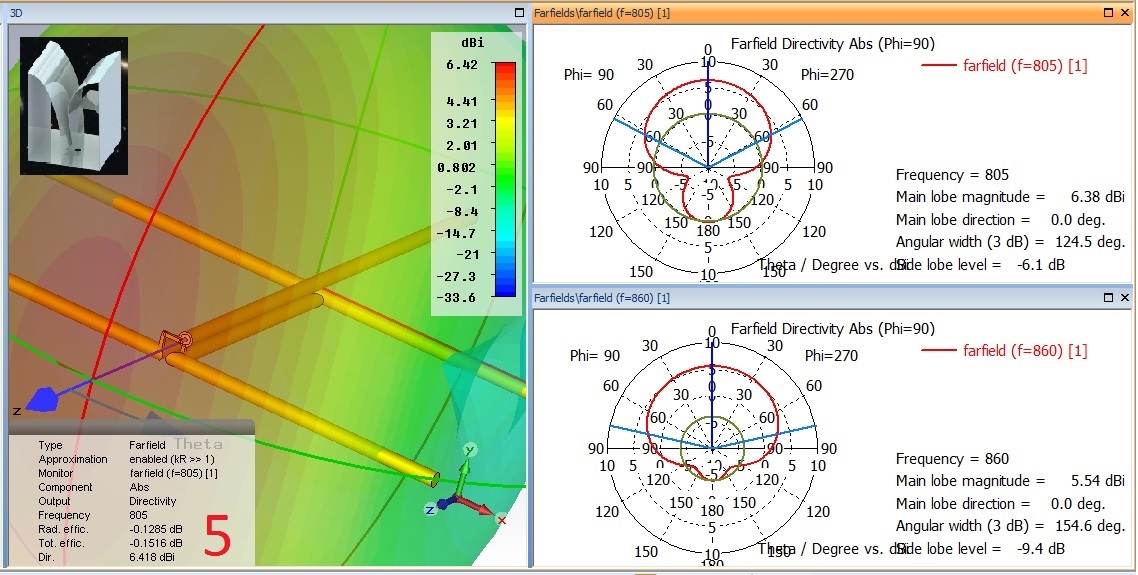Click 'Rad. effic. -0.1285 dB' value
1138x575 pixels.
pyautogui.click(x=156, y=529)
